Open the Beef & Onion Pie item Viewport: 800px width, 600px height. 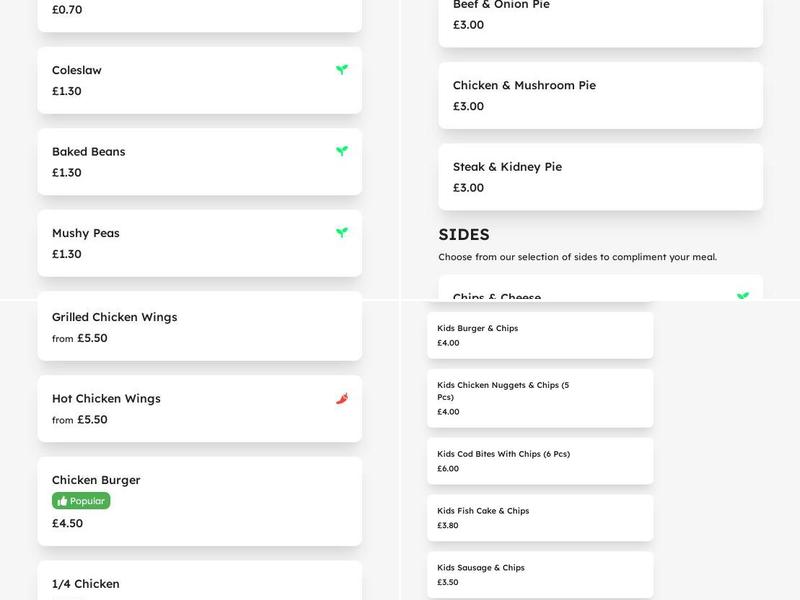pyautogui.click(x=599, y=15)
